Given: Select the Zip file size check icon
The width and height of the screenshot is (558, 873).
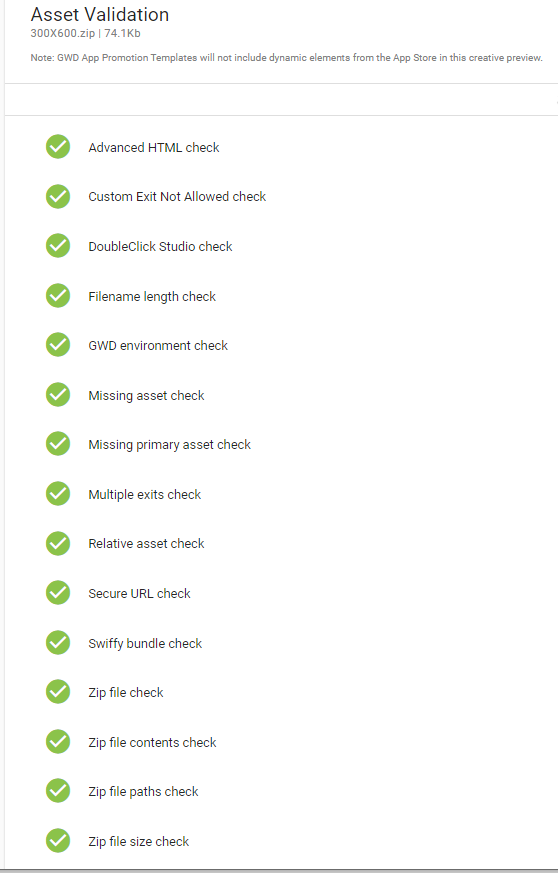Looking at the screenshot, I should [58, 841].
